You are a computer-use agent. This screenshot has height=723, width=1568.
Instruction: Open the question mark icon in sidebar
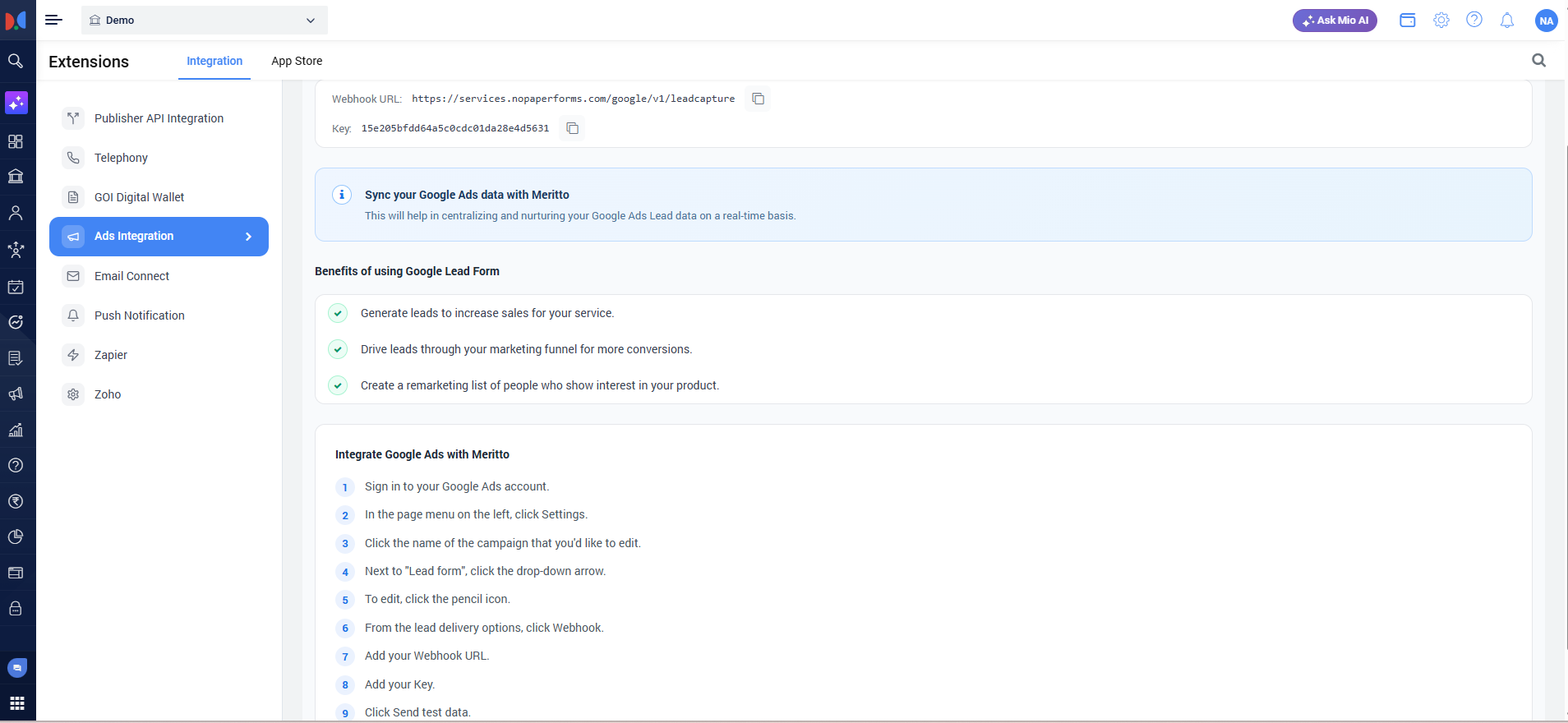click(x=16, y=465)
